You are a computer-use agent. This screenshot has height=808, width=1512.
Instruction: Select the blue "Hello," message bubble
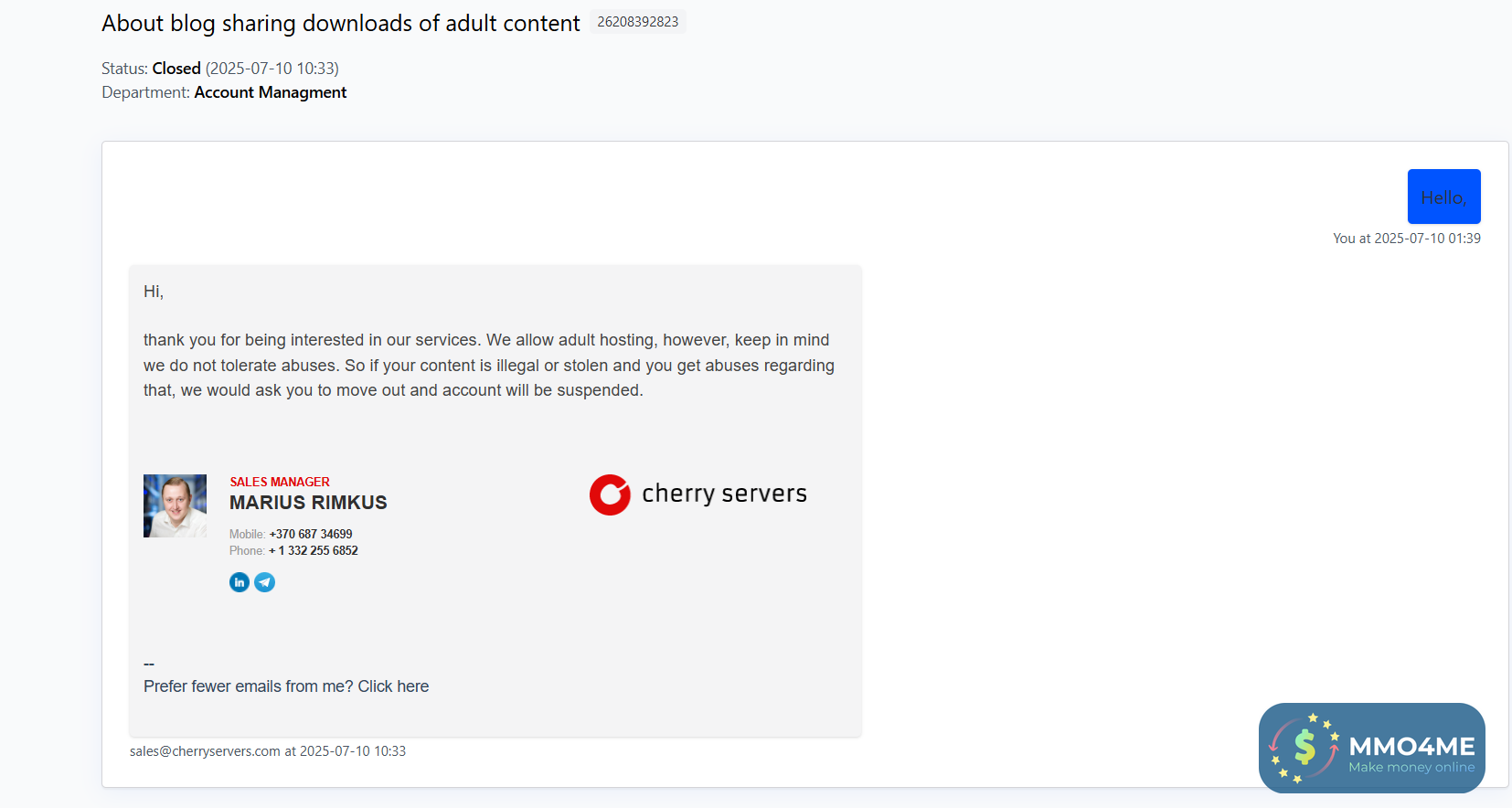(1443, 197)
